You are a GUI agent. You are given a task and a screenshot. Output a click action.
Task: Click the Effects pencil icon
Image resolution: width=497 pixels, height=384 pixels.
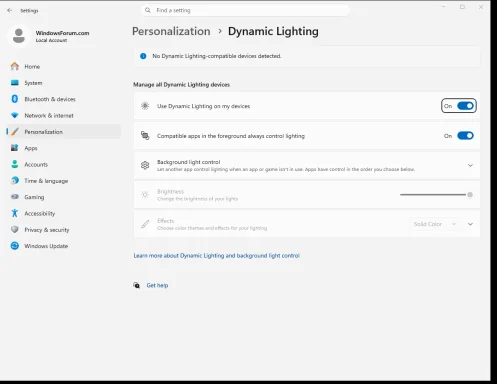145,224
